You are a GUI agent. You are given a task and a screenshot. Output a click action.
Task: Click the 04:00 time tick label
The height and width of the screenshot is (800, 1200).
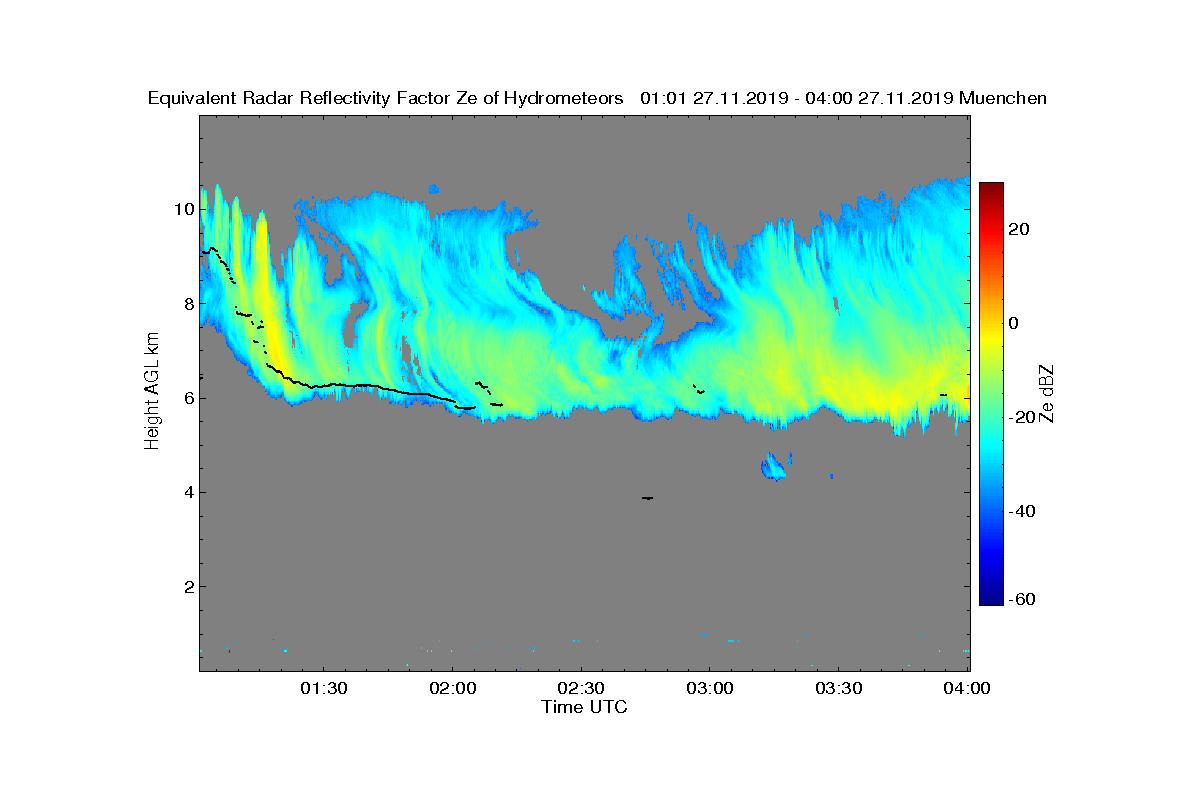point(969,688)
